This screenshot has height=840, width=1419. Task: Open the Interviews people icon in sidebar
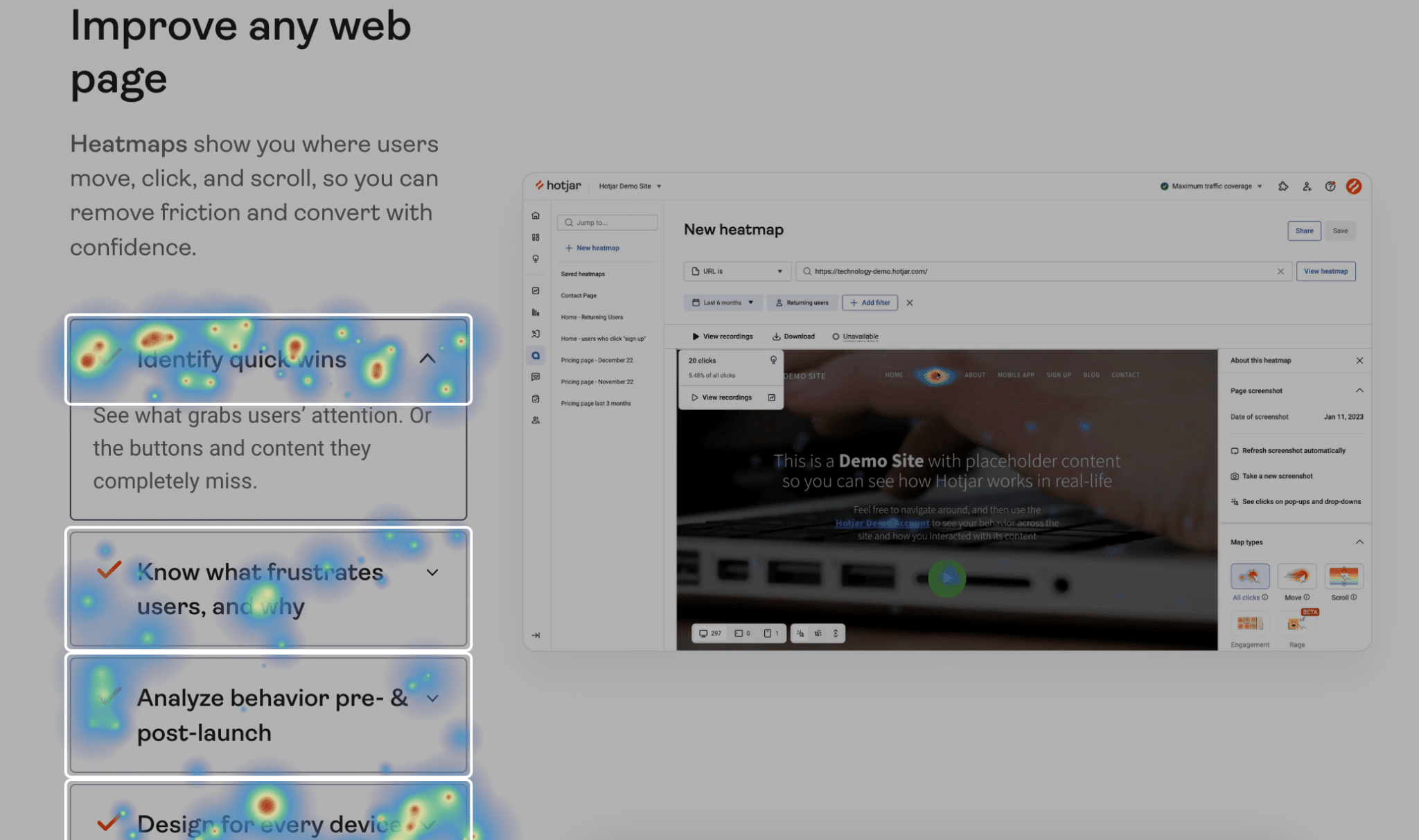pos(536,420)
